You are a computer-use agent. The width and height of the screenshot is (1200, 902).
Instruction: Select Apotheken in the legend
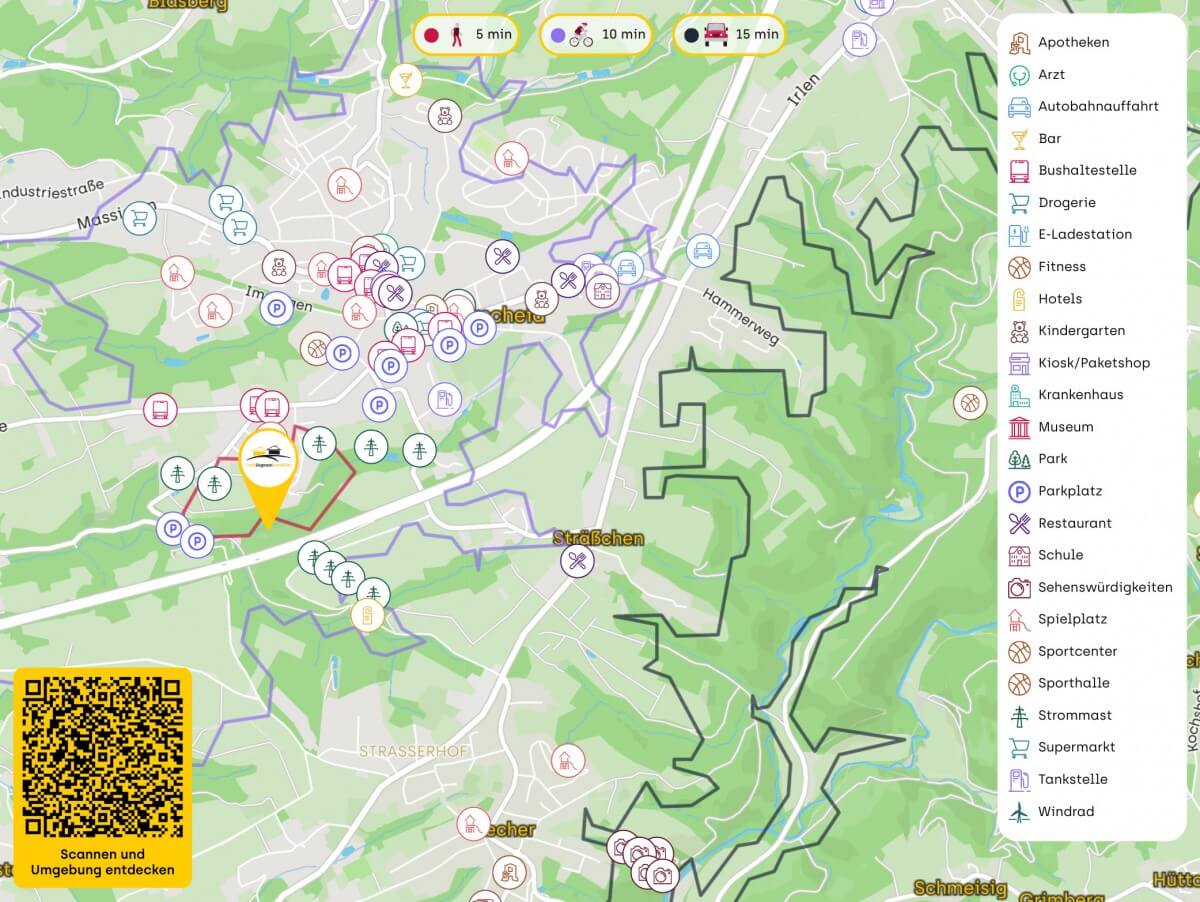point(1073,42)
